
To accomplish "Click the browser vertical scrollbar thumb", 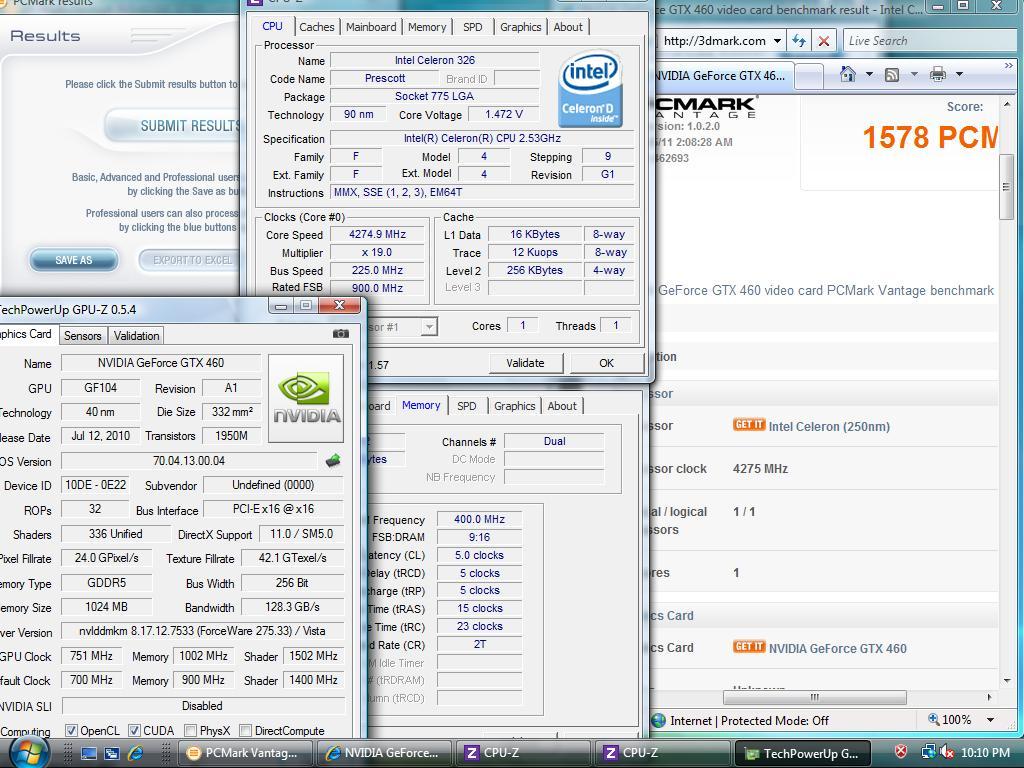I will tap(1006, 186).
